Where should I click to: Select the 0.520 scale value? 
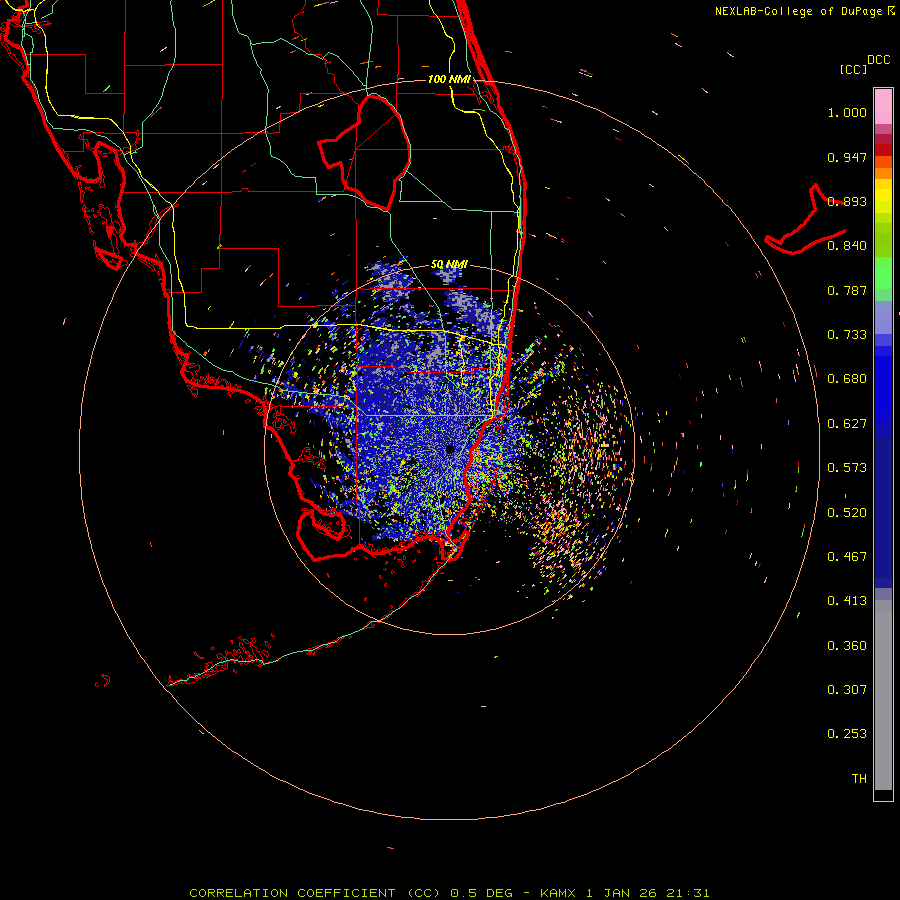click(x=847, y=513)
